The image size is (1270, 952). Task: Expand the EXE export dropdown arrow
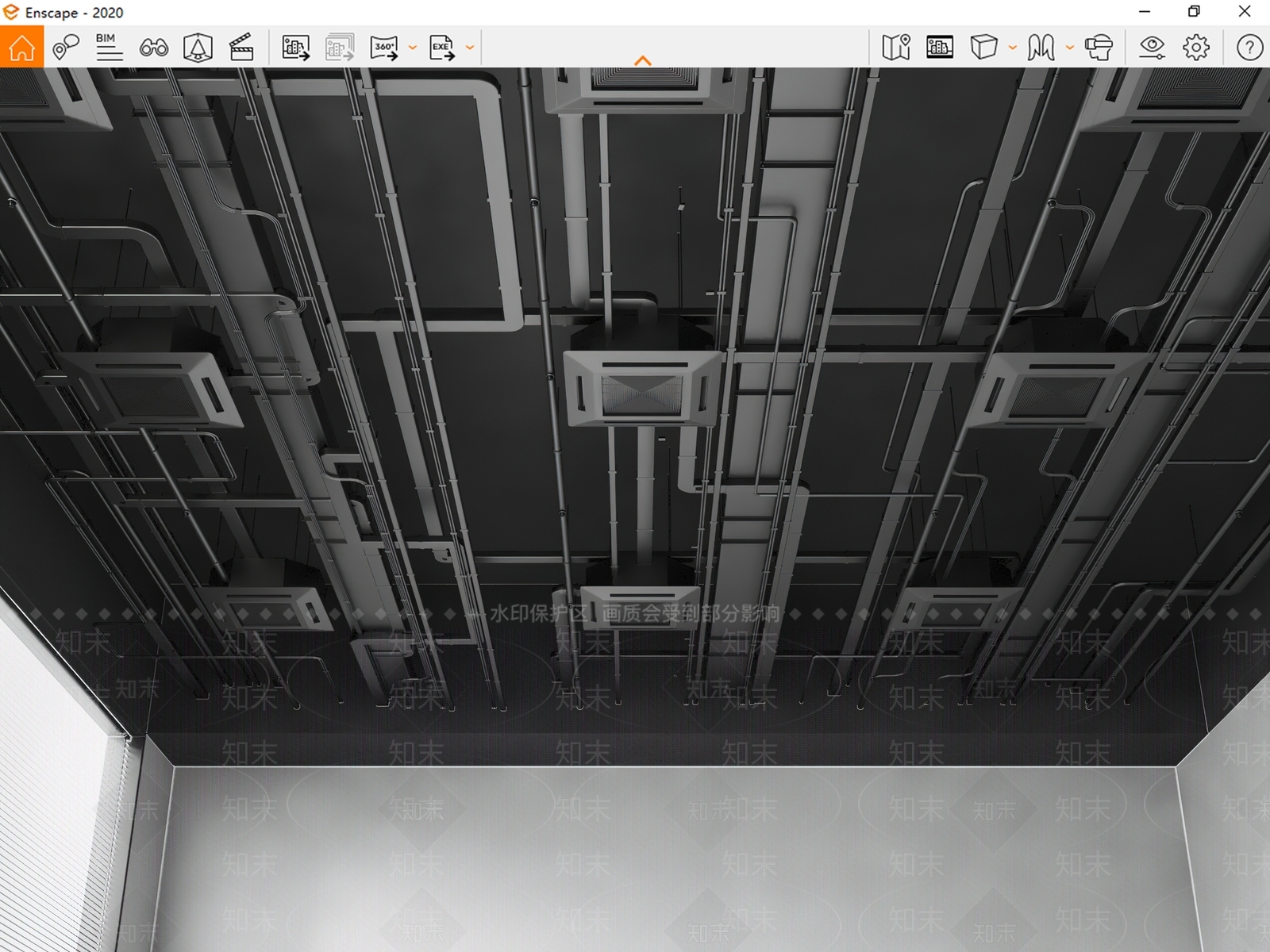click(x=470, y=48)
